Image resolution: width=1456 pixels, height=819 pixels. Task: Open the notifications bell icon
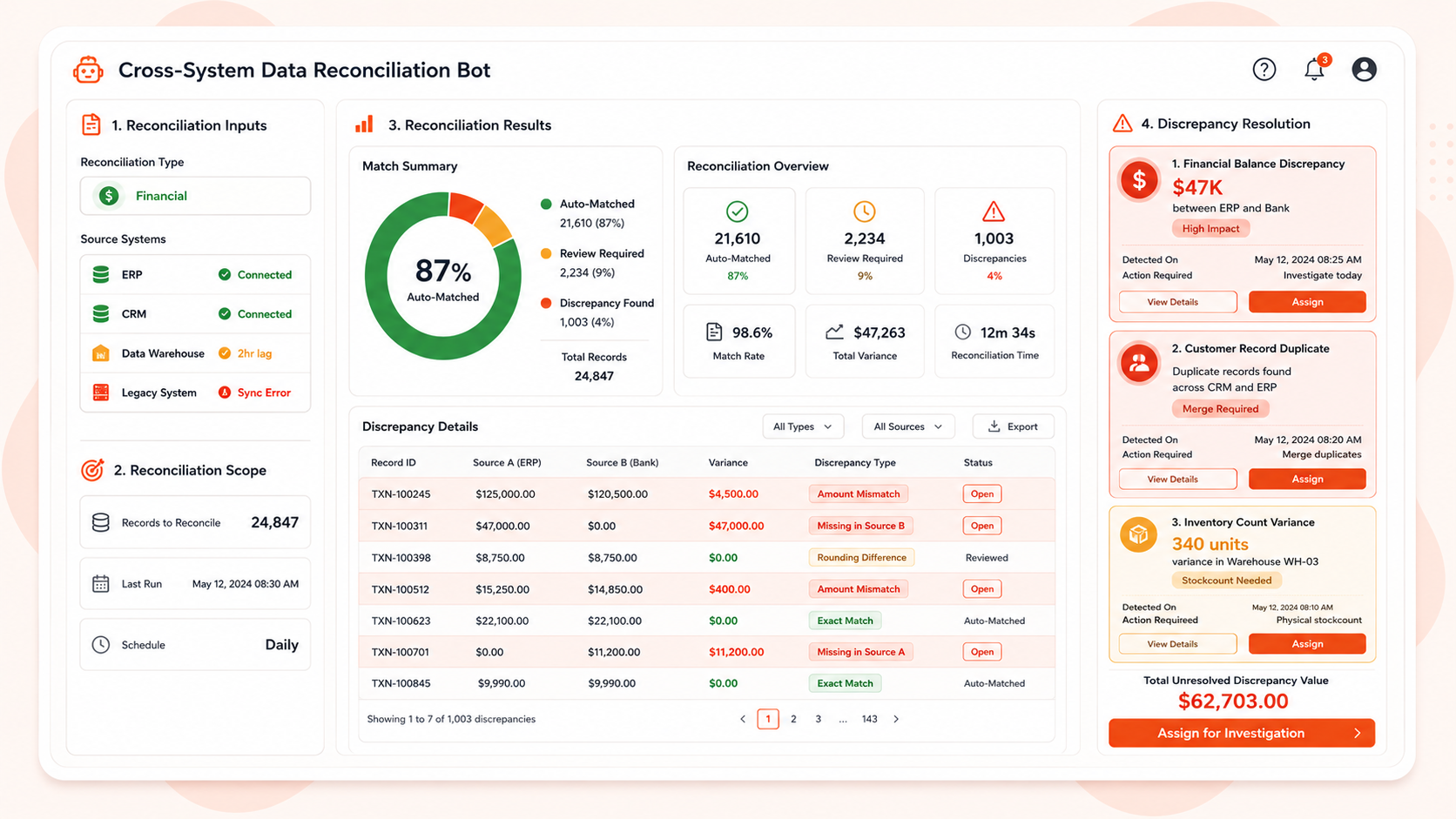[x=1314, y=70]
